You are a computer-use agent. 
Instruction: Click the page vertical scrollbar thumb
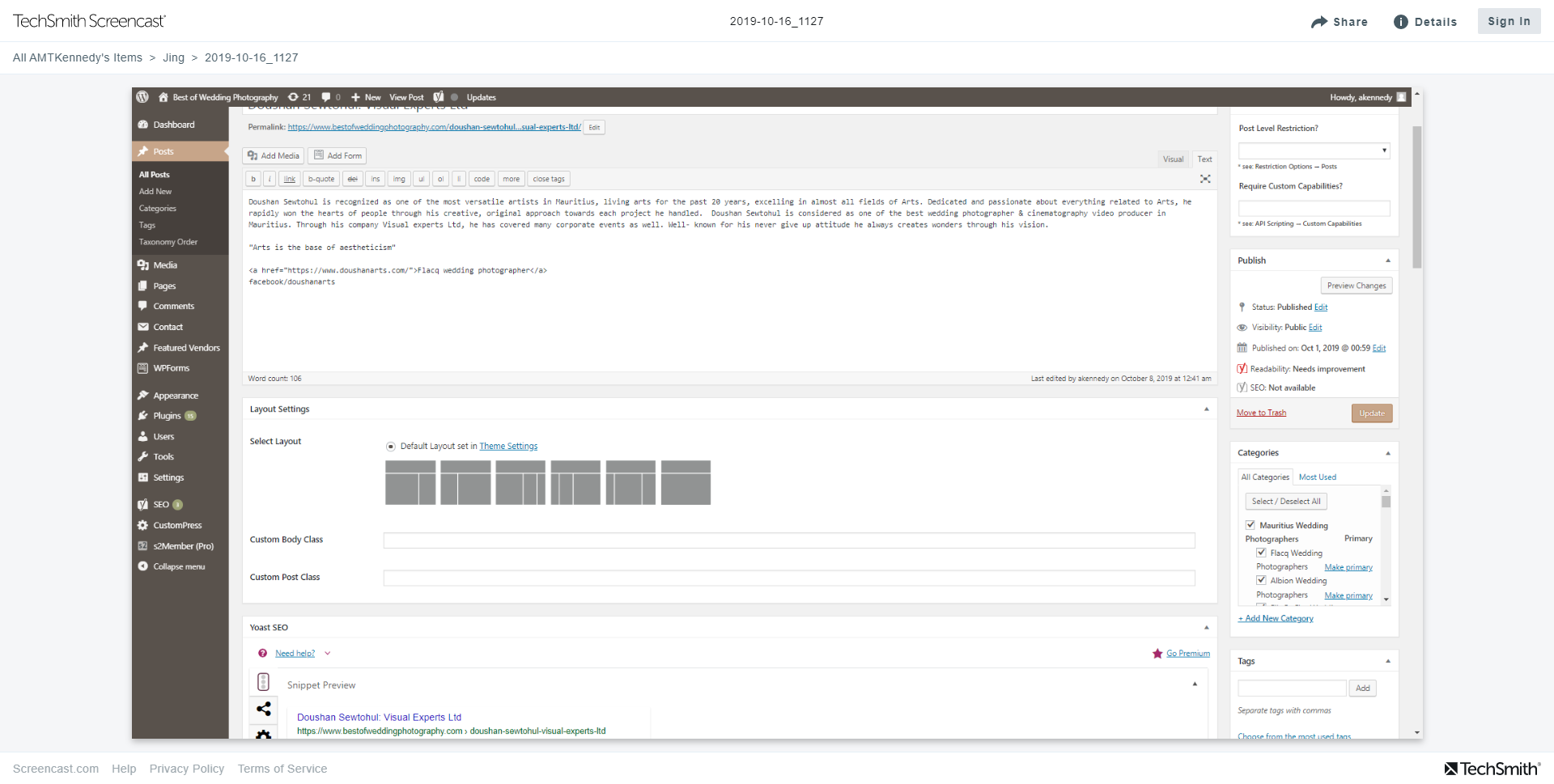pyautogui.click(x=1416, y=197)
